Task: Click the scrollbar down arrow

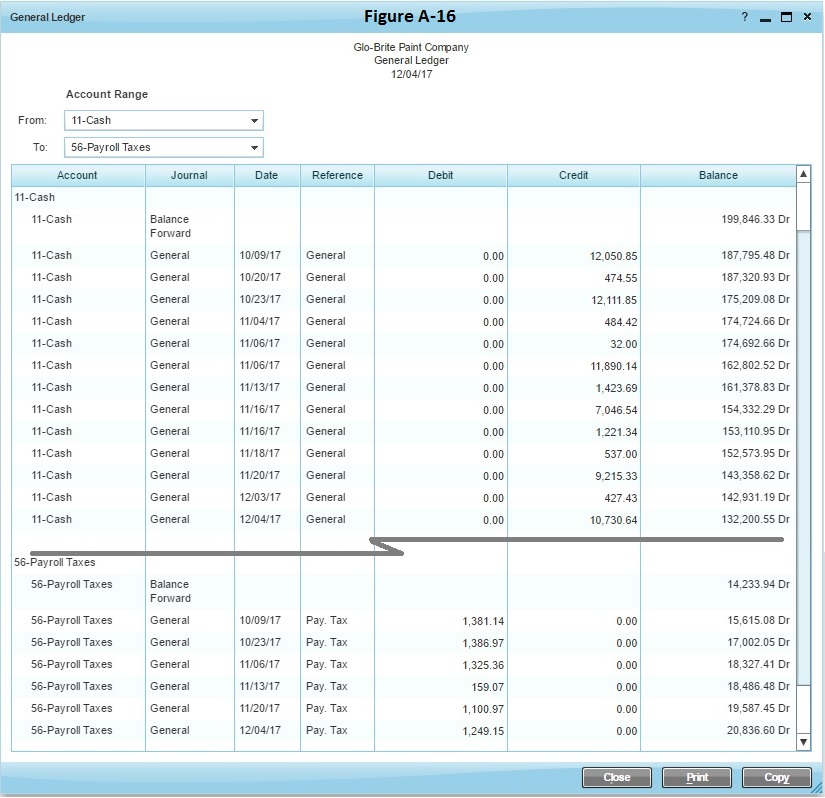Action: tap(803, 742)
